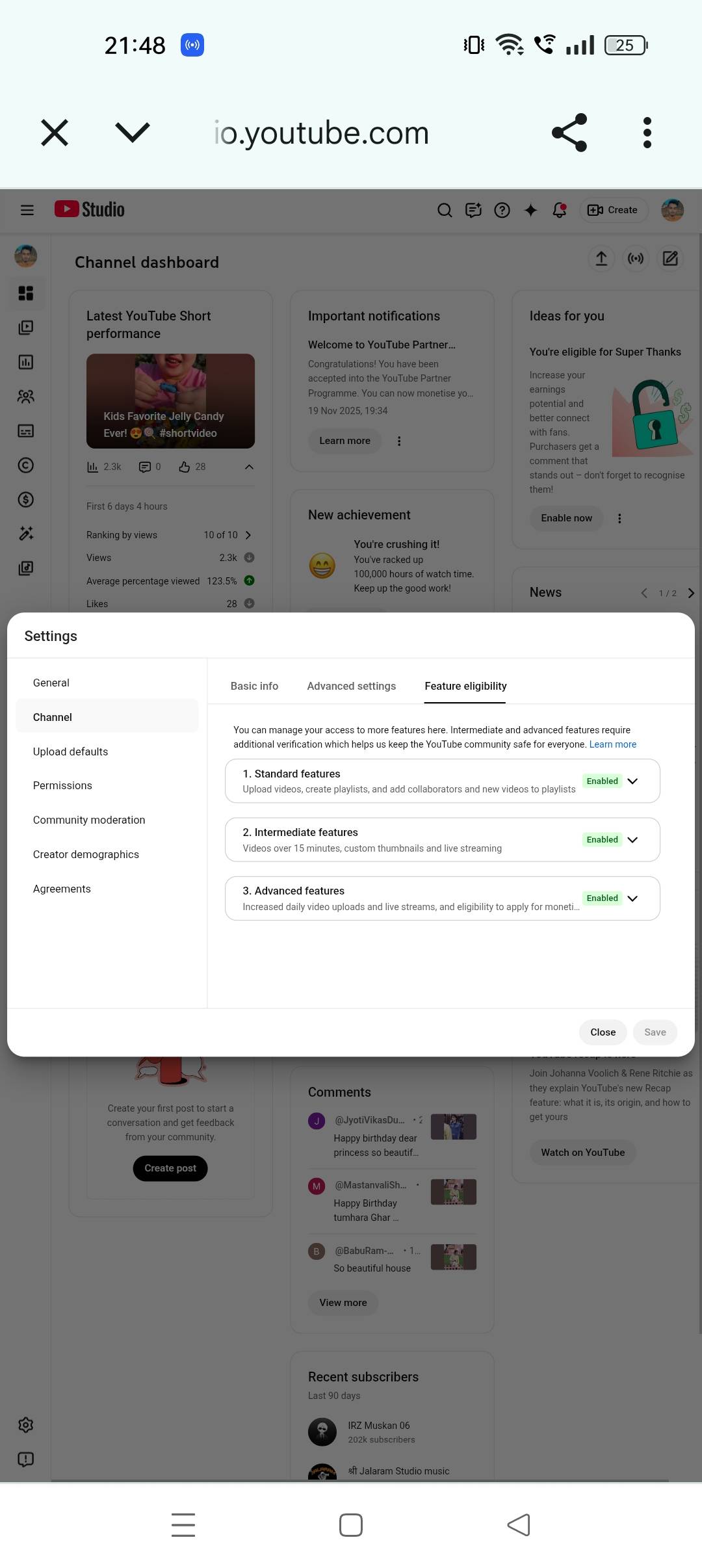The width and height of the screenshot is (702, 1568).
Task: Switch to the Basic info tab
Action: point(254,686)
